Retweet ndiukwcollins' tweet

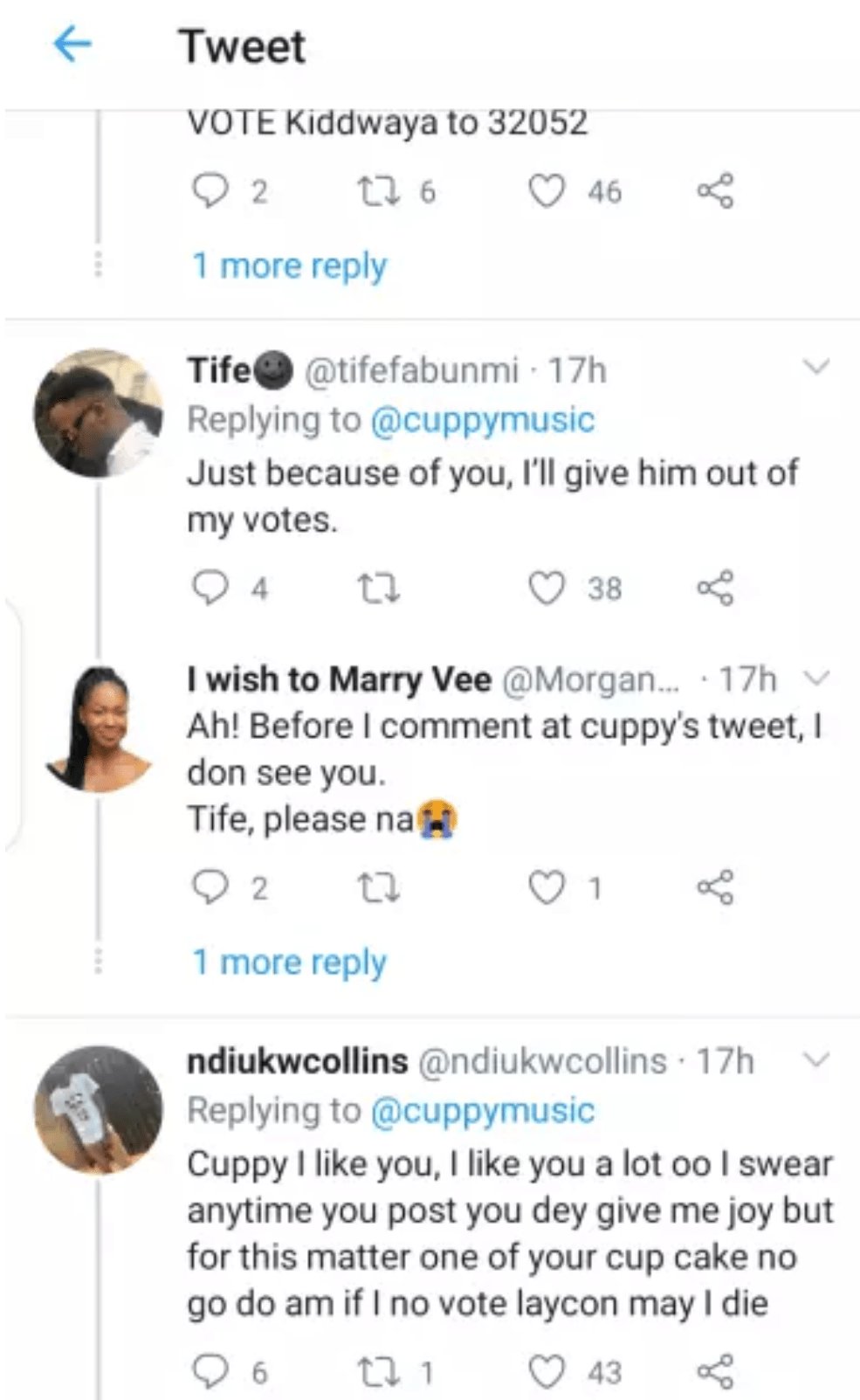click(x=378, y=1372)
